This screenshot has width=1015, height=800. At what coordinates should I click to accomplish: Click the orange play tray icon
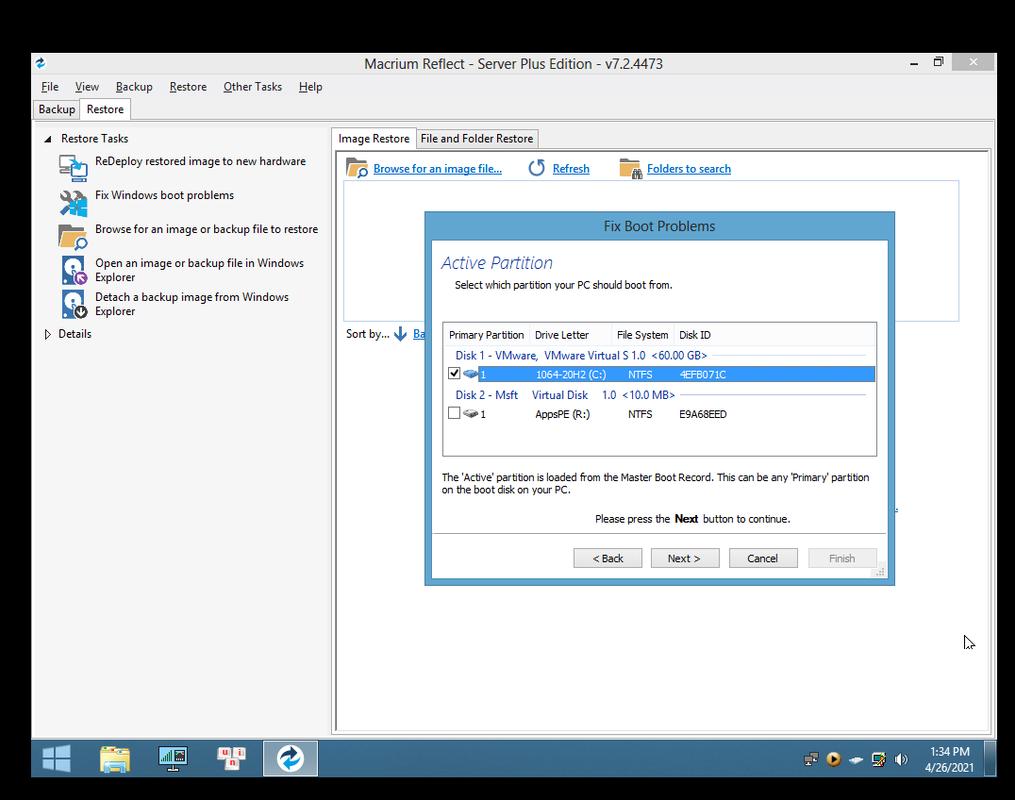[x=834, y=759]
